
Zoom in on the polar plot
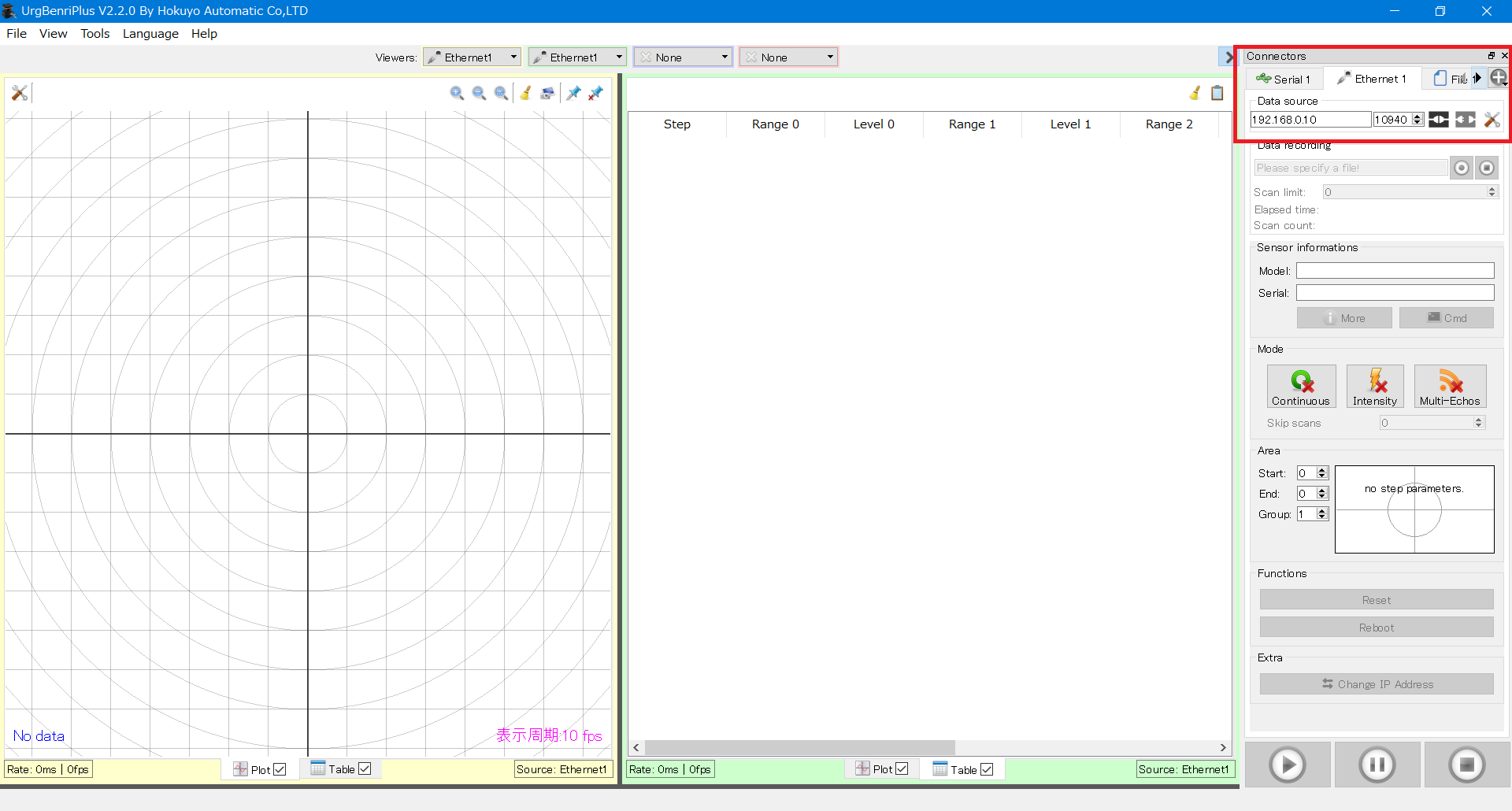click(x=457, y=93)
